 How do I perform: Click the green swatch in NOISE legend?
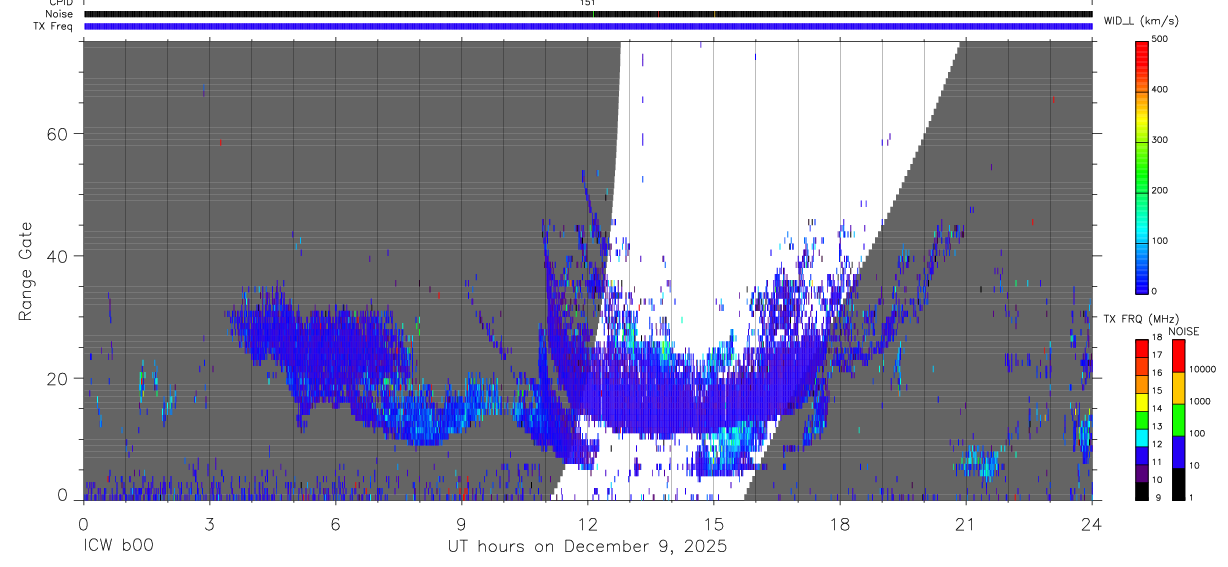click(1178, 420)
